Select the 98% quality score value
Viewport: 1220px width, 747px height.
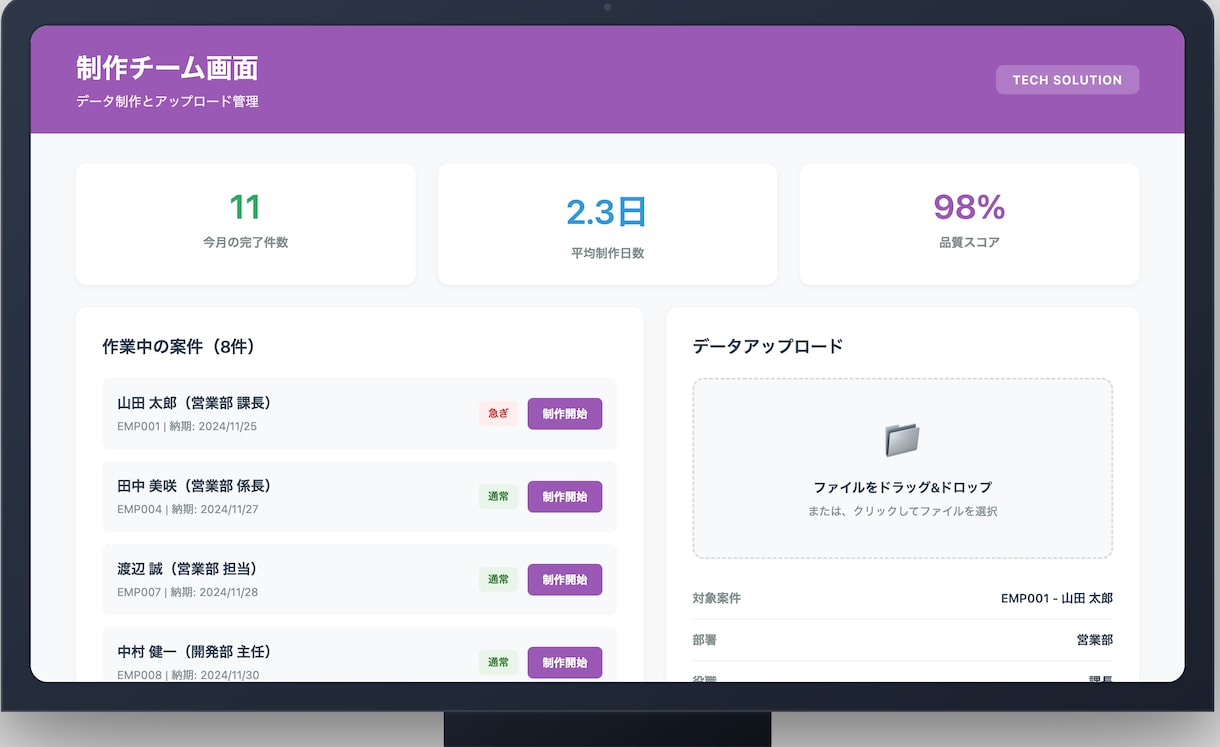click(x=969, y=207)
